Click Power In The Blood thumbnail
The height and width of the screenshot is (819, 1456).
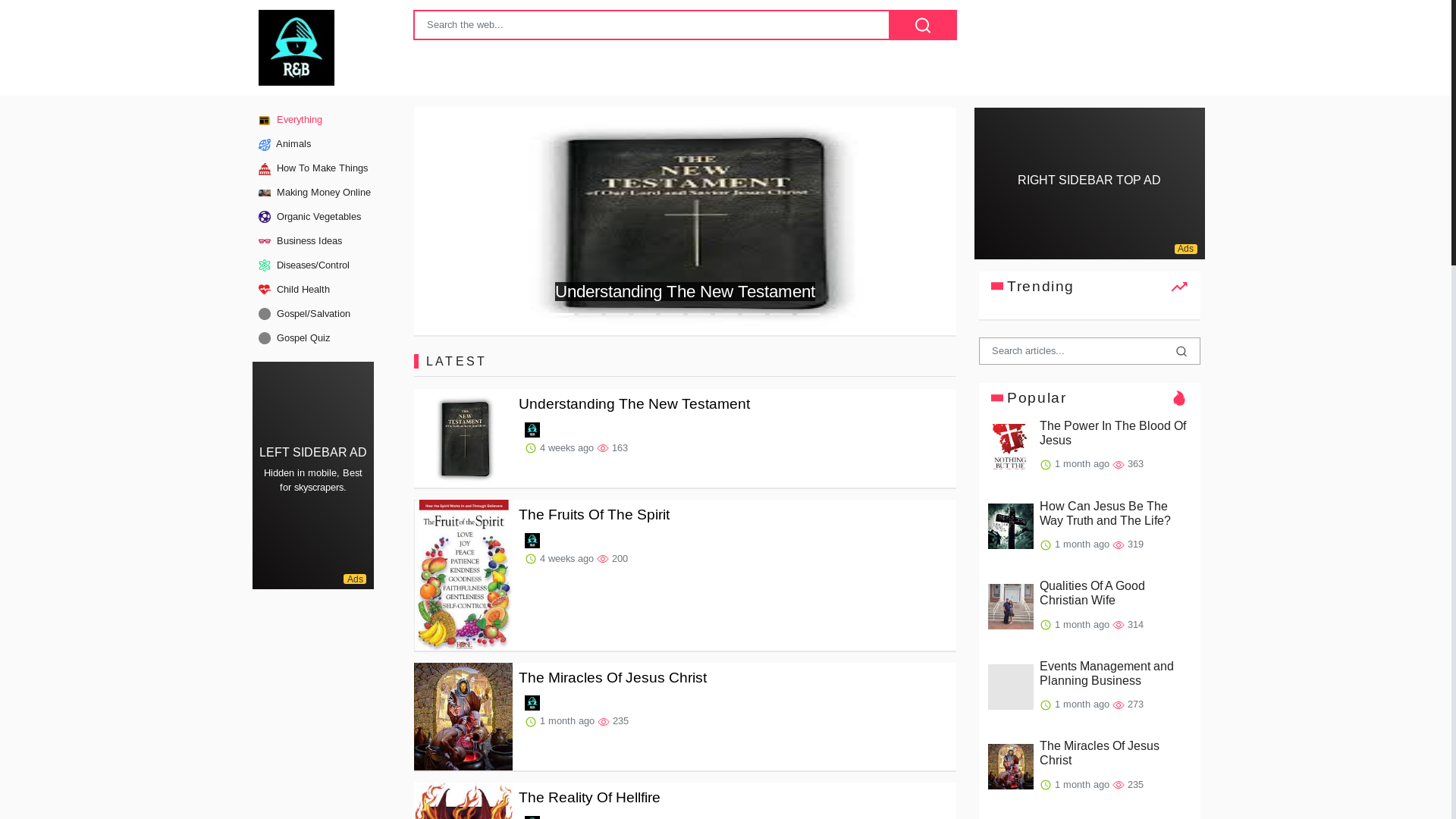coord(1010,447)
